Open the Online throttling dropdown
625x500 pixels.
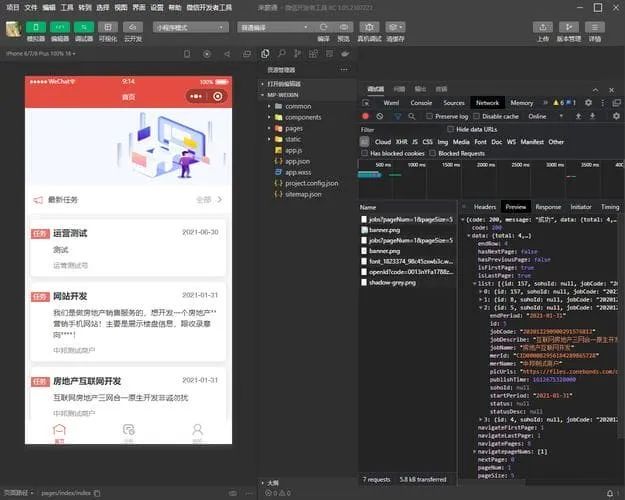[x=545, y=116]
